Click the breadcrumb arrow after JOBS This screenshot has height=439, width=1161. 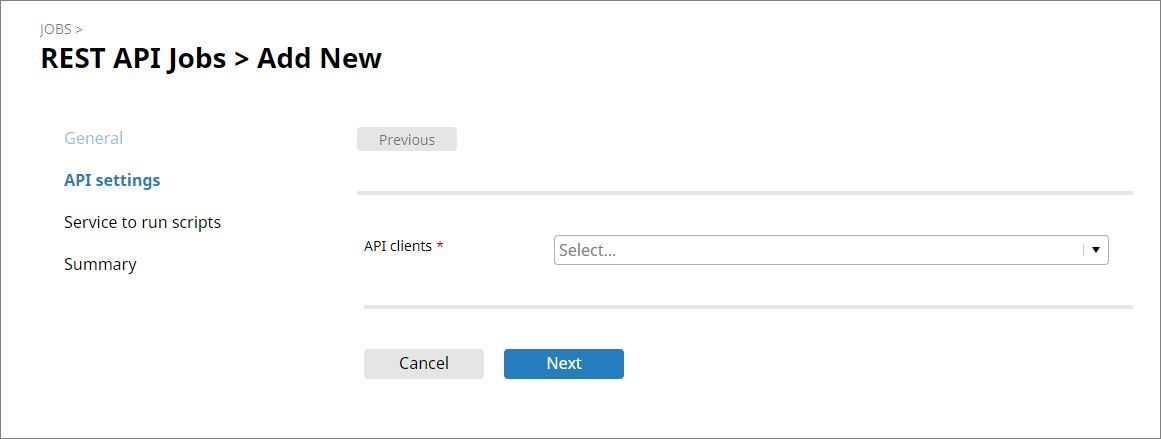pos(79,29)
